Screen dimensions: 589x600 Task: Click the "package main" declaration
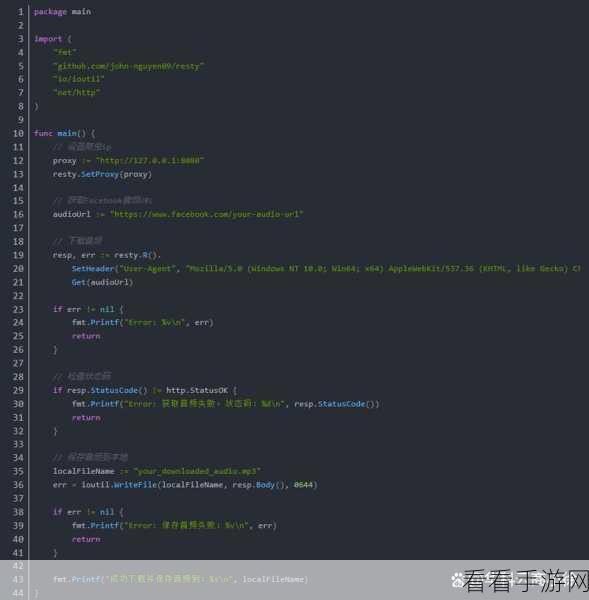coord(62,12)
